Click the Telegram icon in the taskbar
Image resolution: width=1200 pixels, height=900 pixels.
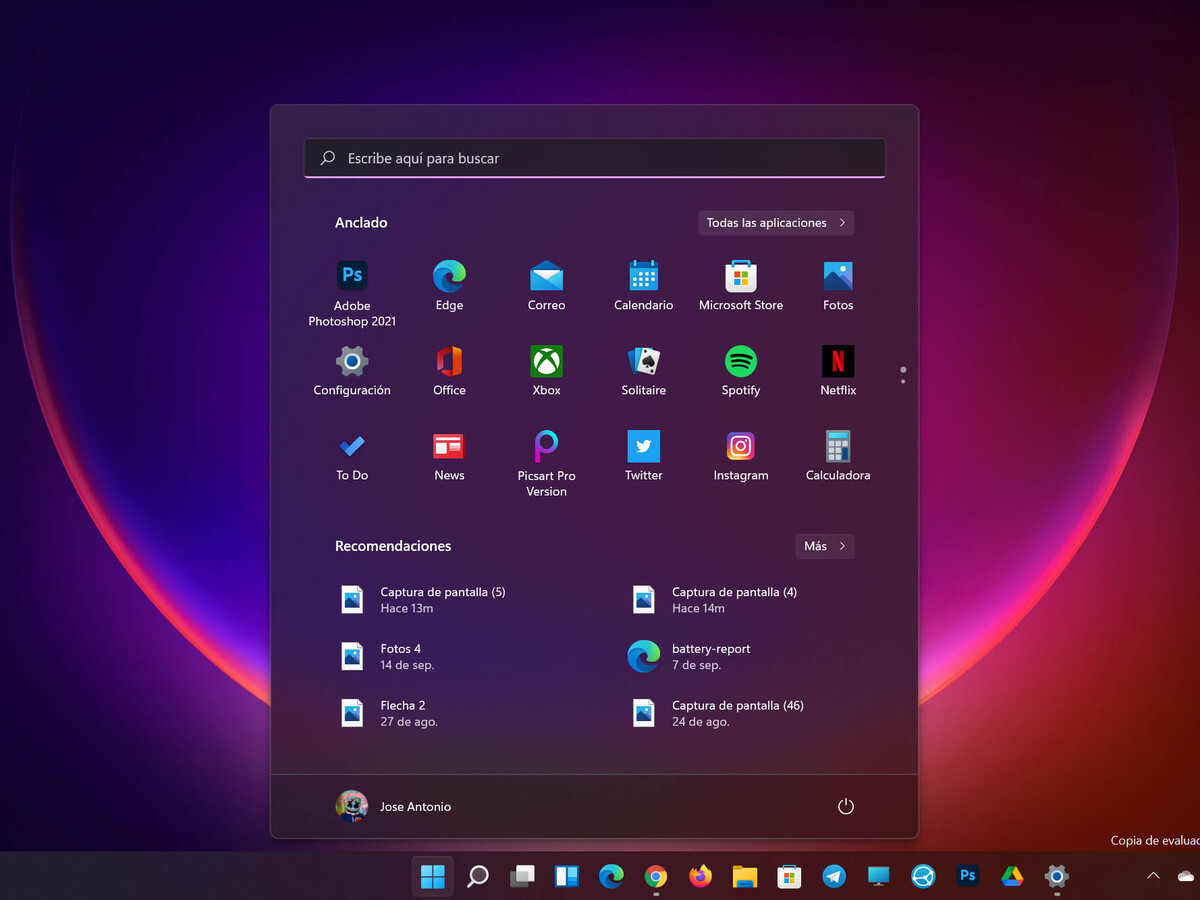click(x=834, y=876)
